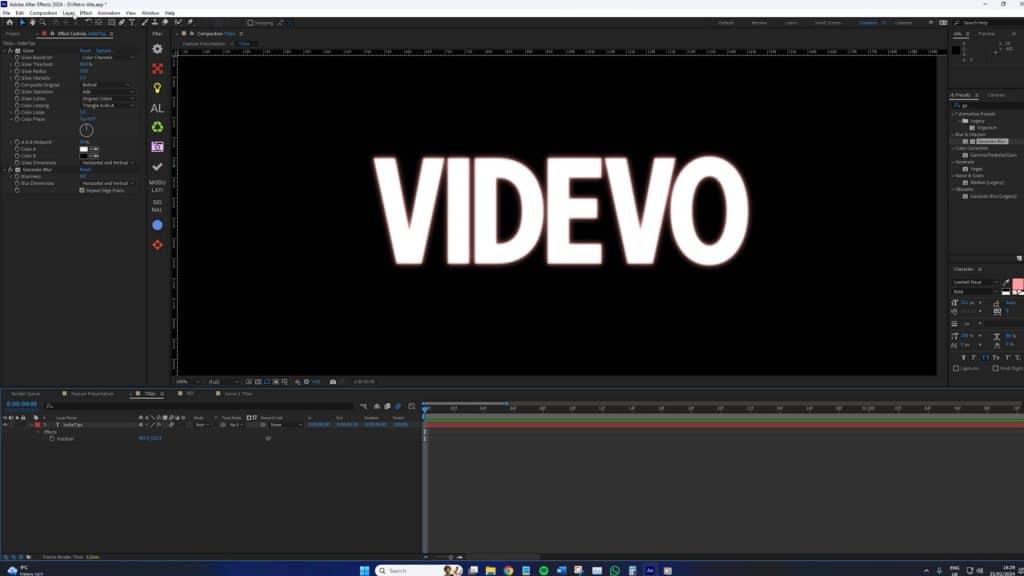Select the Brush tool in the toolbar
This screenshot has width=1024, height=576.
pos(145,22)
